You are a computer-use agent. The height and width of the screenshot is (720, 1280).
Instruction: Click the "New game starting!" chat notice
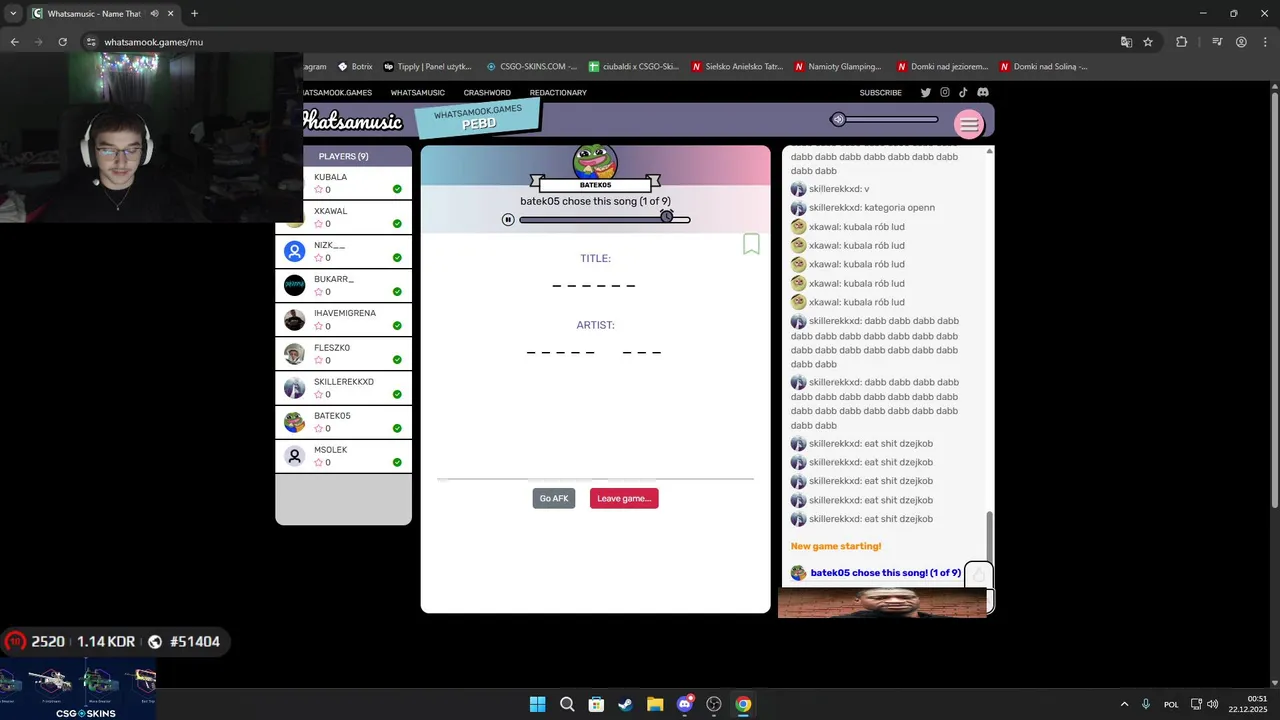[x=836, y=546]
